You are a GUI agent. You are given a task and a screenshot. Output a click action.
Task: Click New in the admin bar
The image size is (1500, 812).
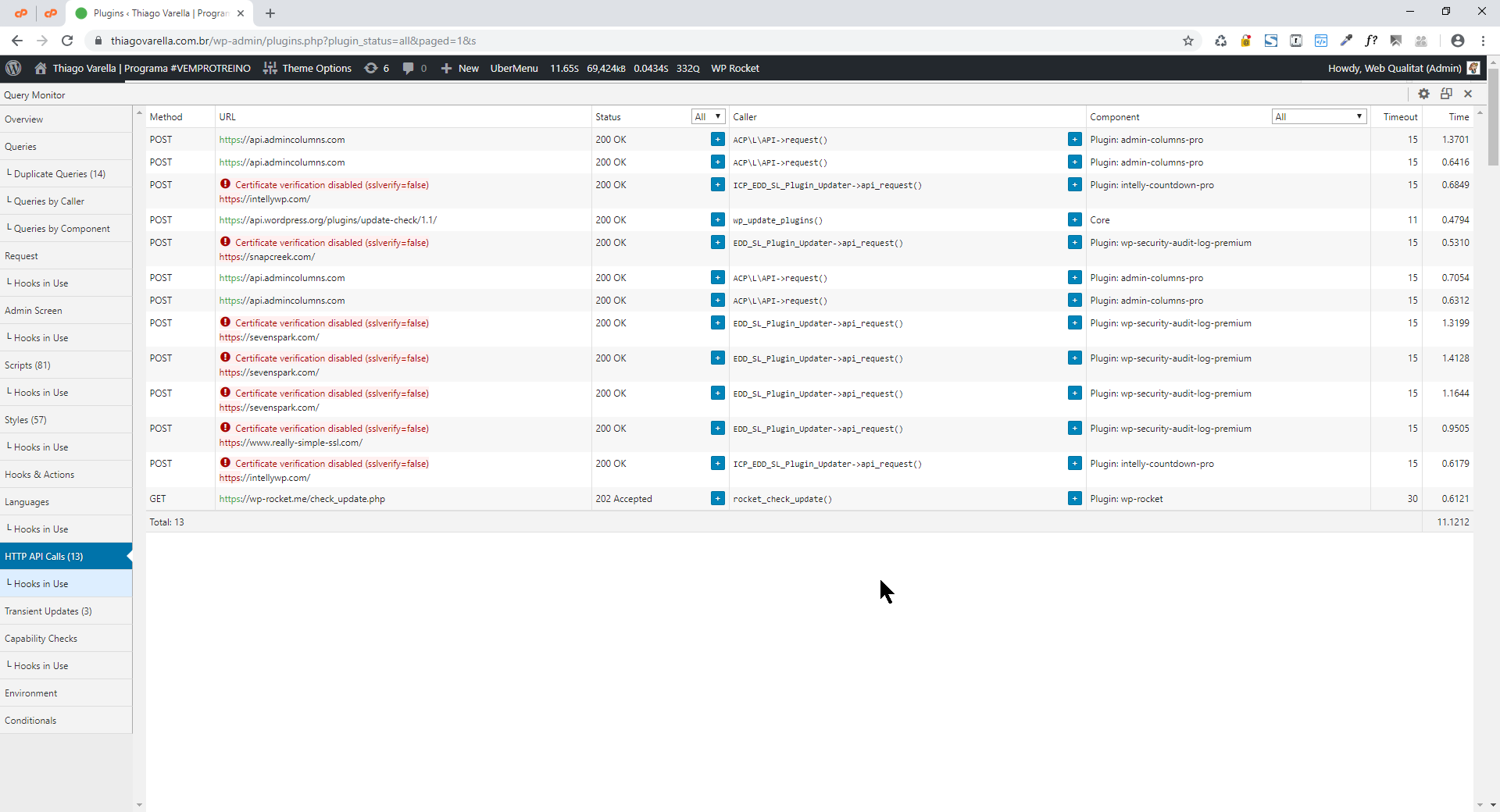459,68
